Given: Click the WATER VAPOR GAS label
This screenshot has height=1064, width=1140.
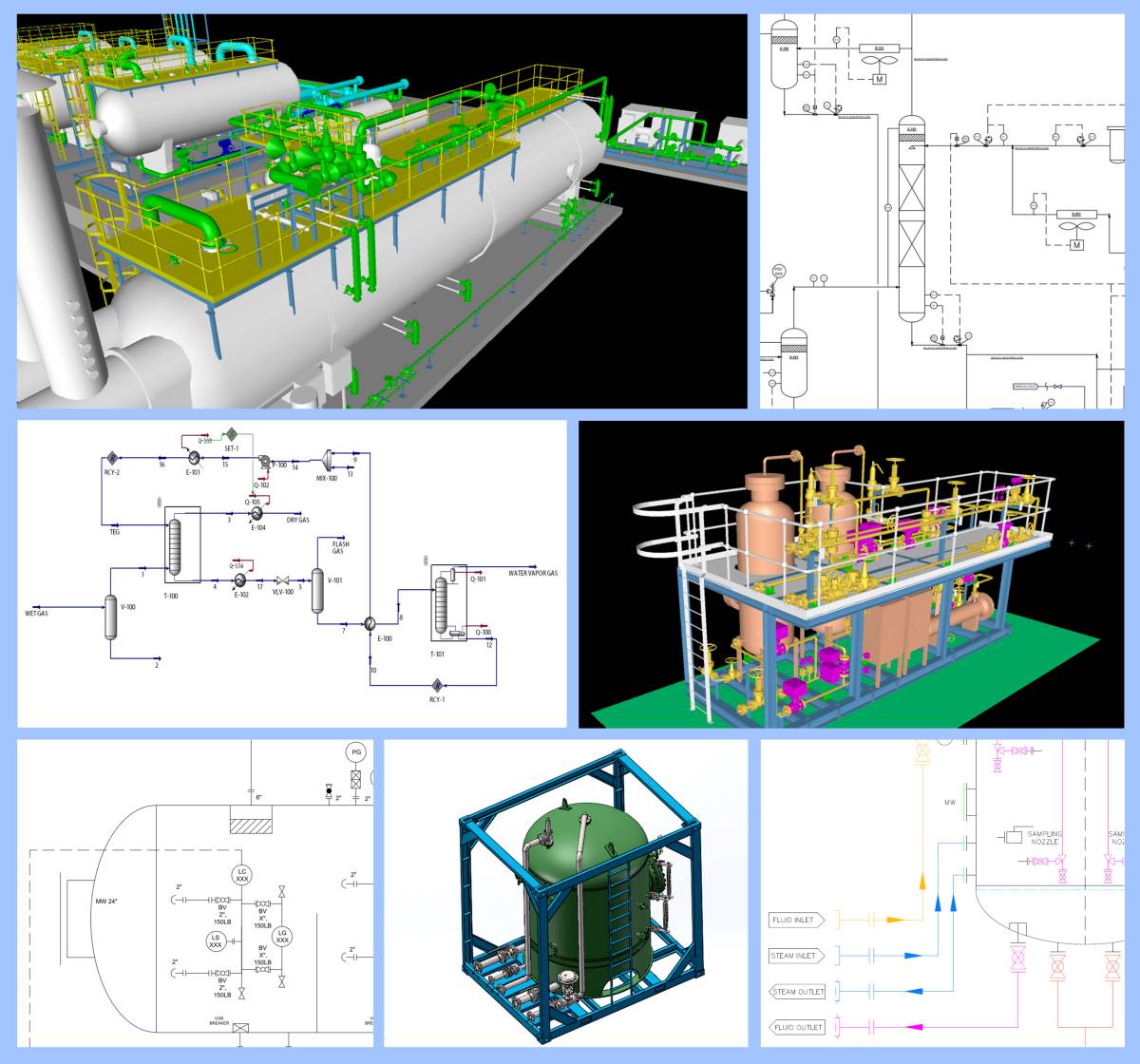Looking at the screenshot, I should click(533, 573).
